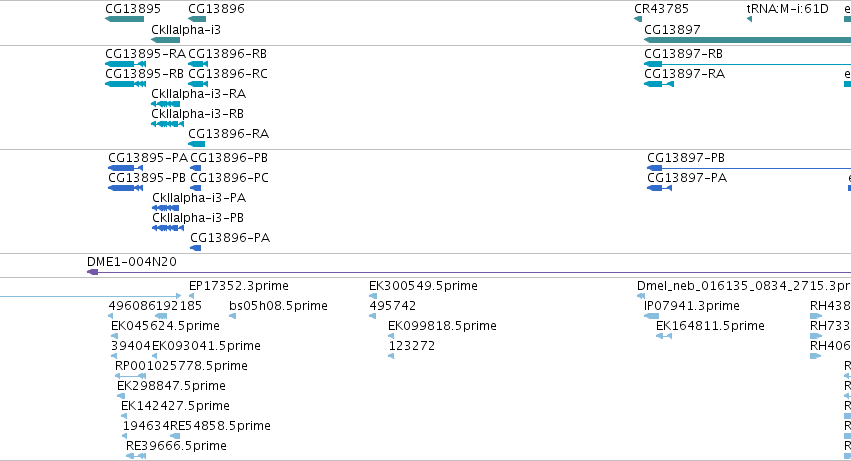
Task: Click the CG13897 gene bar
Action: (747, 40)
